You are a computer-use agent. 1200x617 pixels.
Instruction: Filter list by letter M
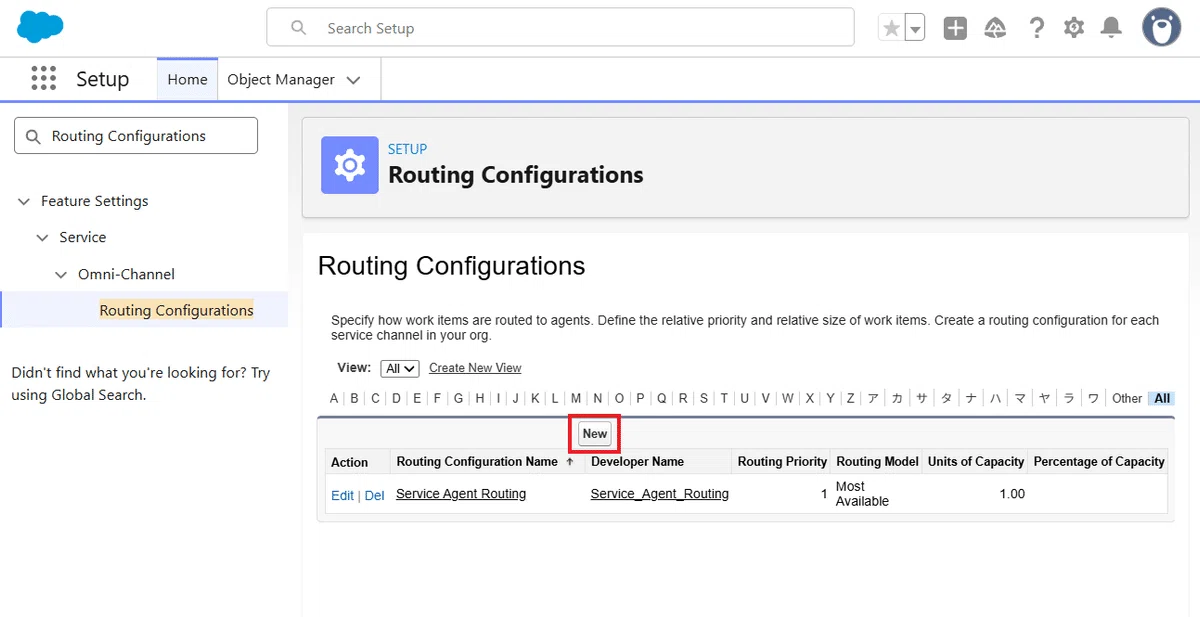(576, 398)
